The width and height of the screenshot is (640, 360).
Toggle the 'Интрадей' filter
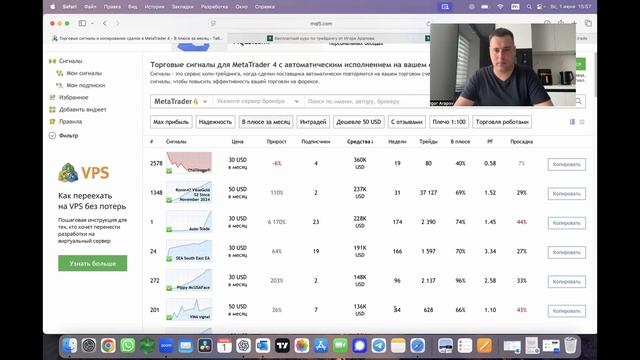point(313,122)
